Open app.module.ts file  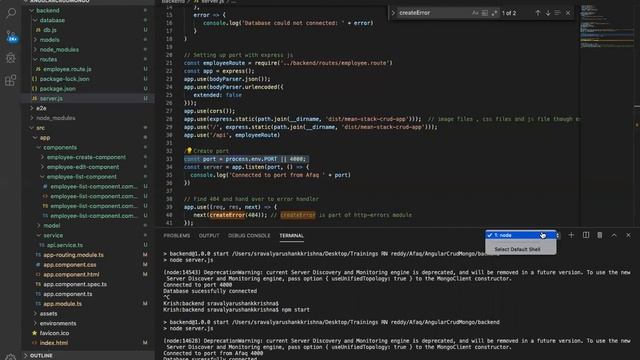pos(62,304)
